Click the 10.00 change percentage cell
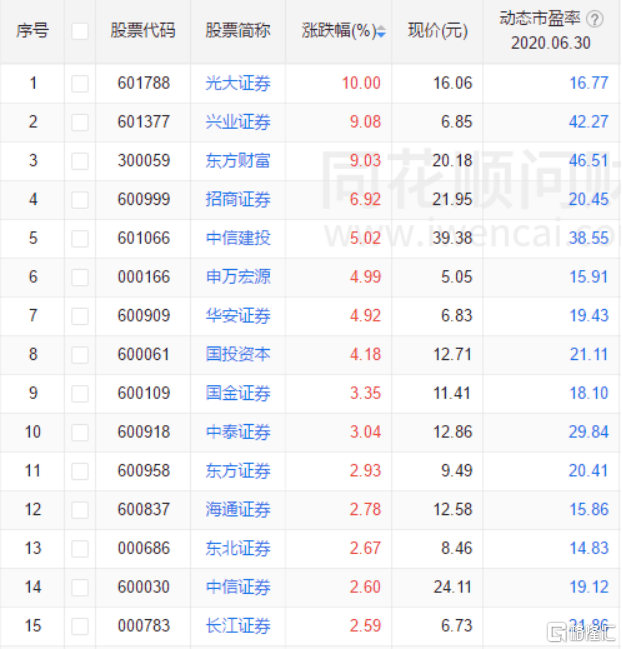The width and height of the screenshot is (622, 649). pos(361,83)
